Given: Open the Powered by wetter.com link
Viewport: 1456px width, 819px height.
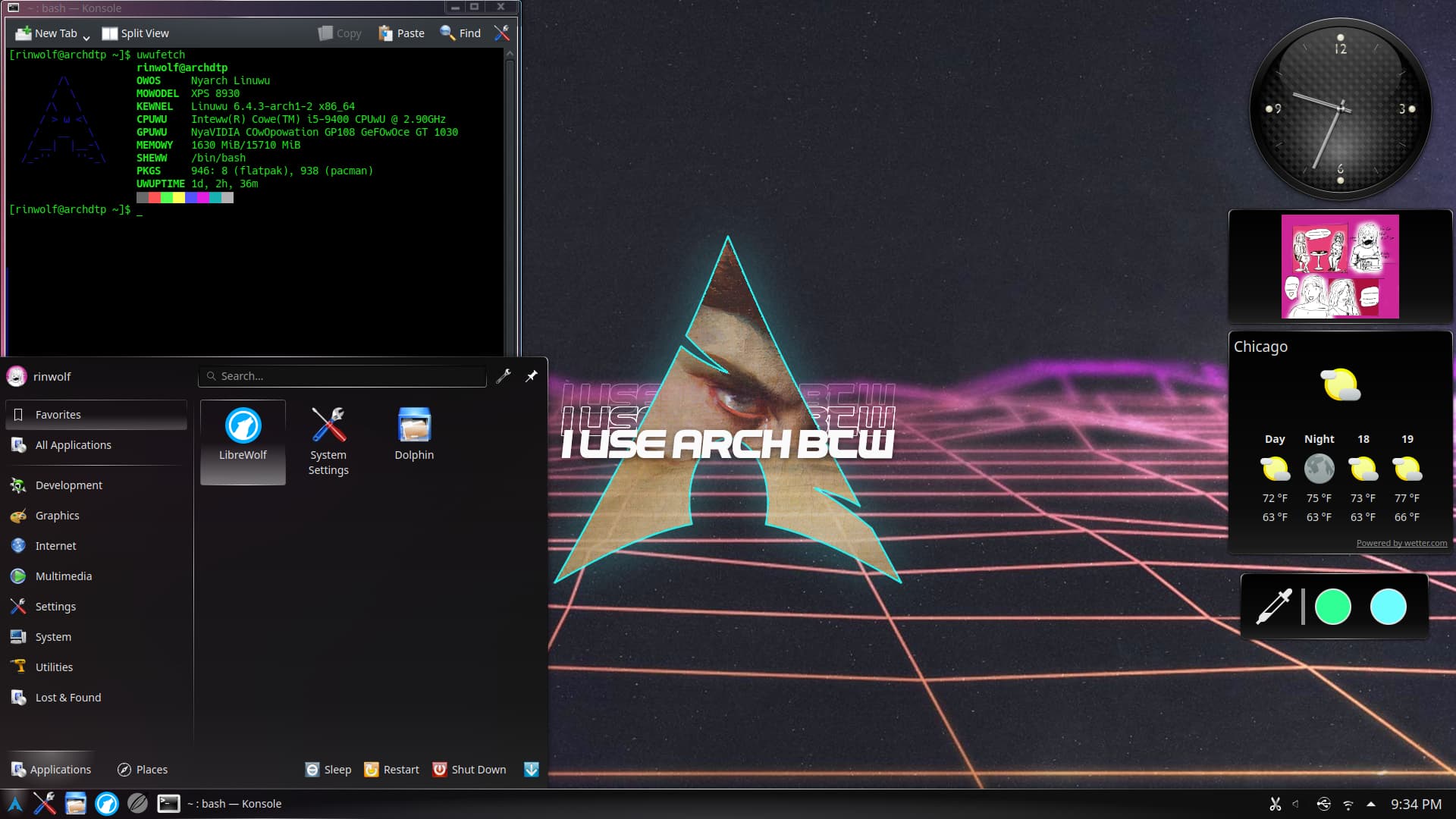Looking at the screenshot, I should click(1401, 543).
